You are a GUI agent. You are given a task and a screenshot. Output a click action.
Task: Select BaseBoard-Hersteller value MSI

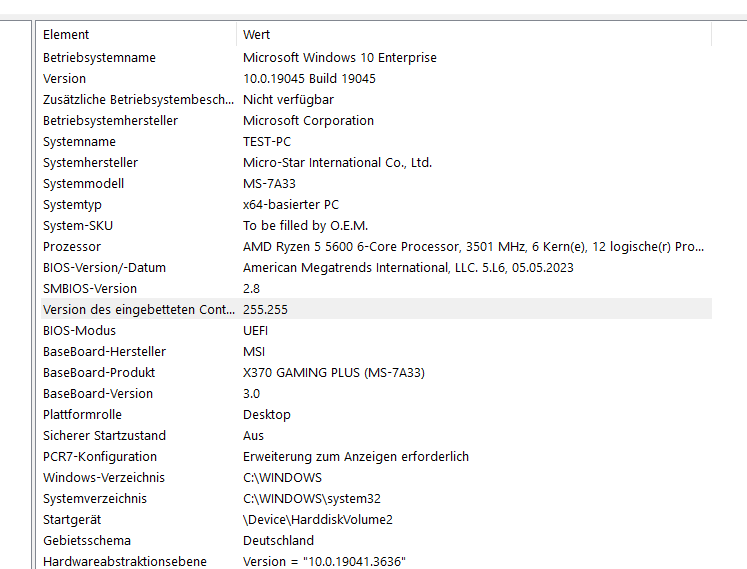[254, 351]
